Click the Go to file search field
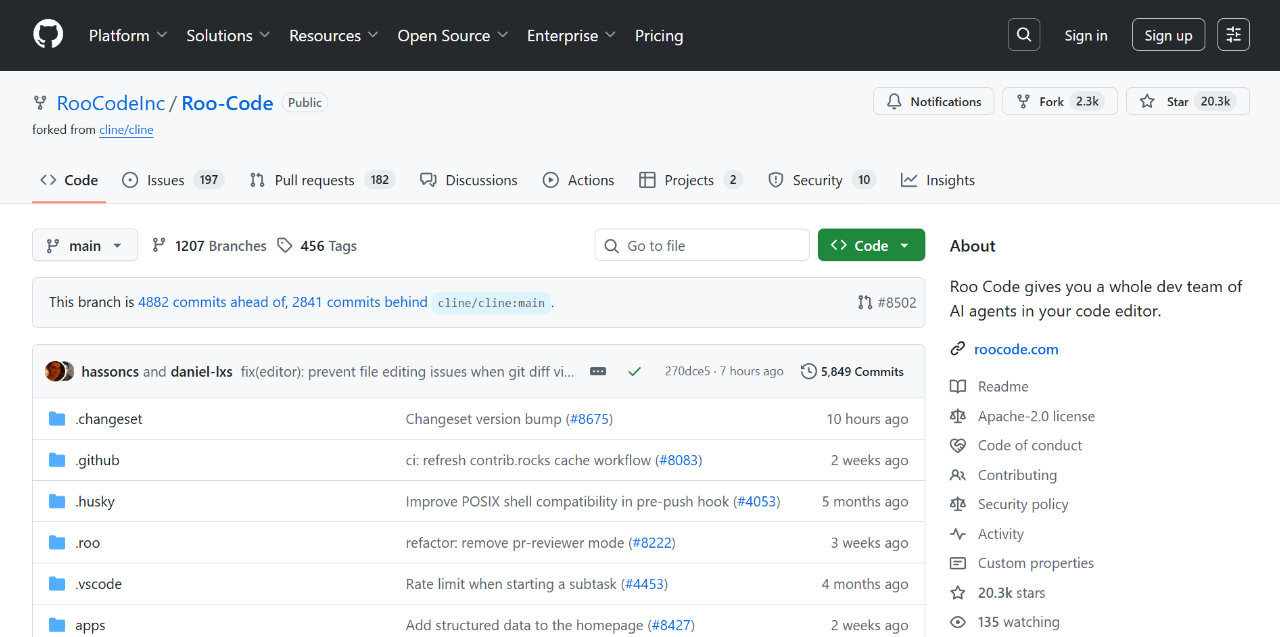The width and height of the screenshot is (1280, 637). 702,246
